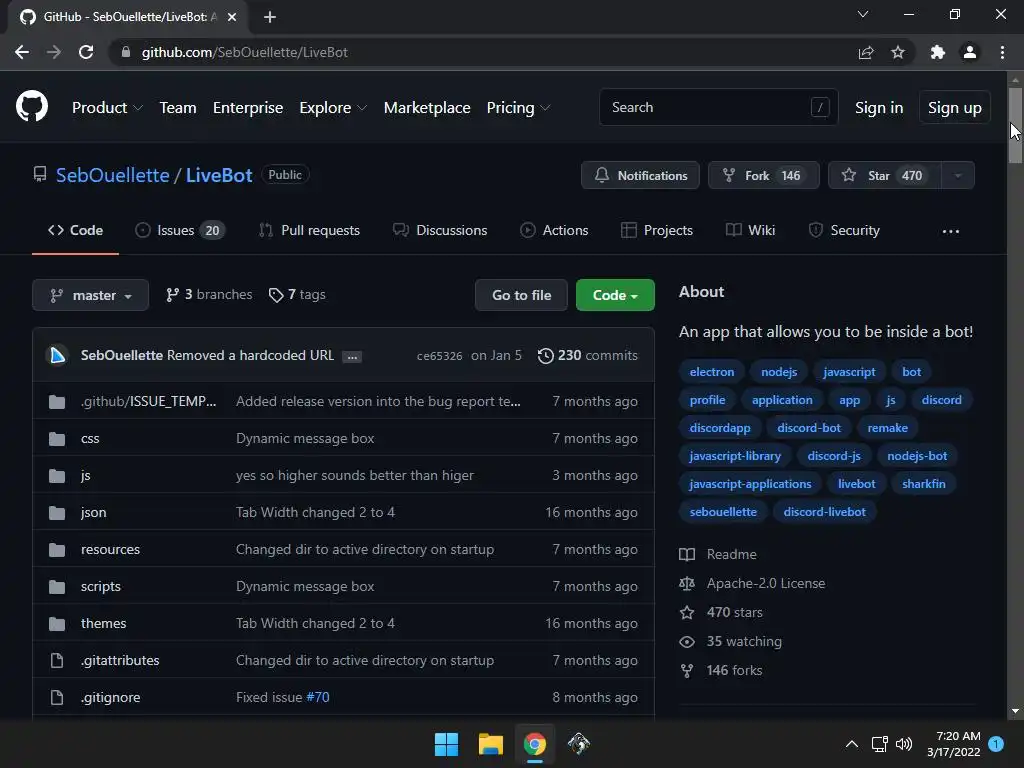Star the repository
This screenshot has height=768, width=1024.
pyautogui.click(x=884, y=175)
